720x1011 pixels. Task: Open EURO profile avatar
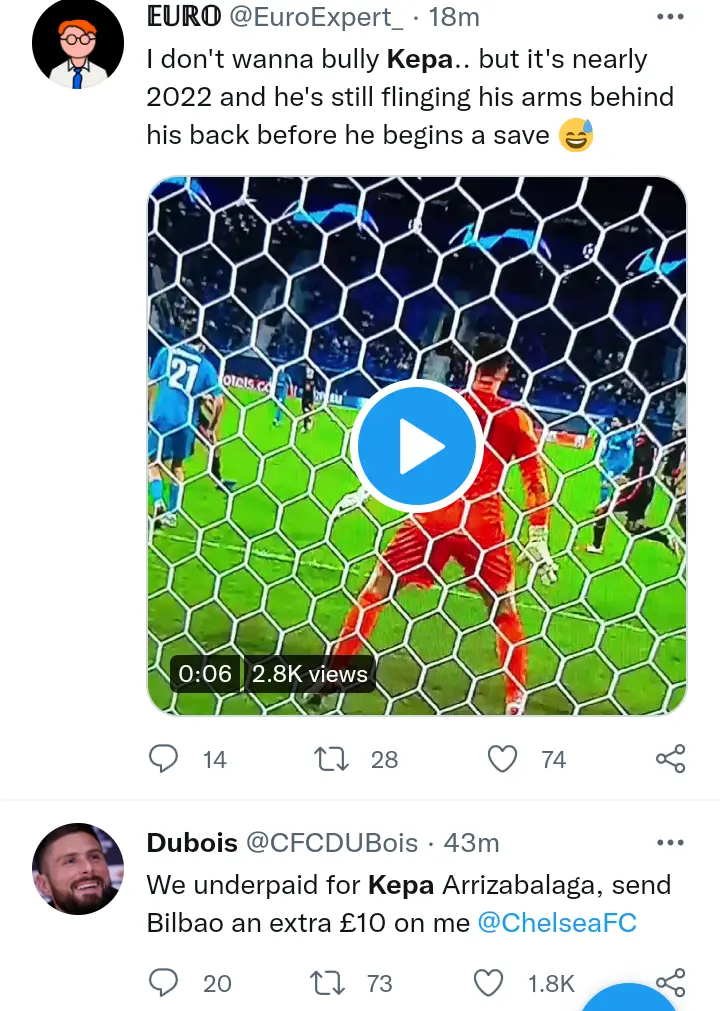coord(78,43)
